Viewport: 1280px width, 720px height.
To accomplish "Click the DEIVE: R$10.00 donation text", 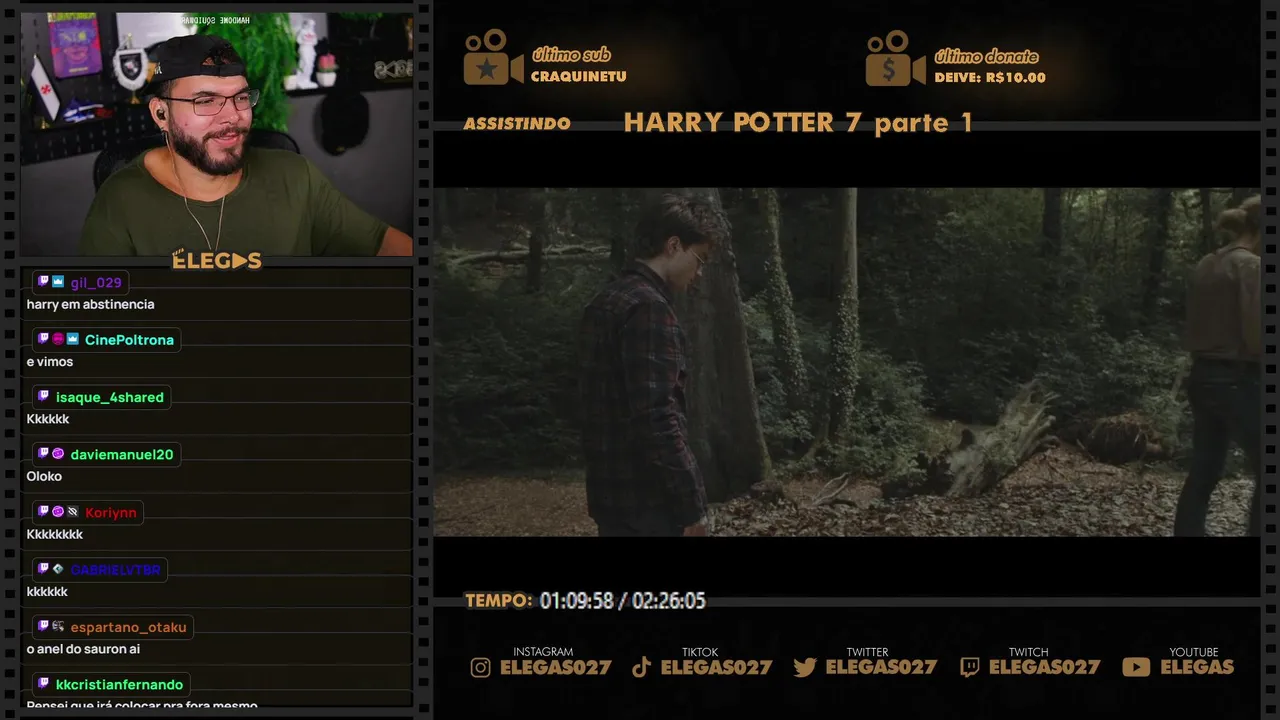I will tap(990, 78).
